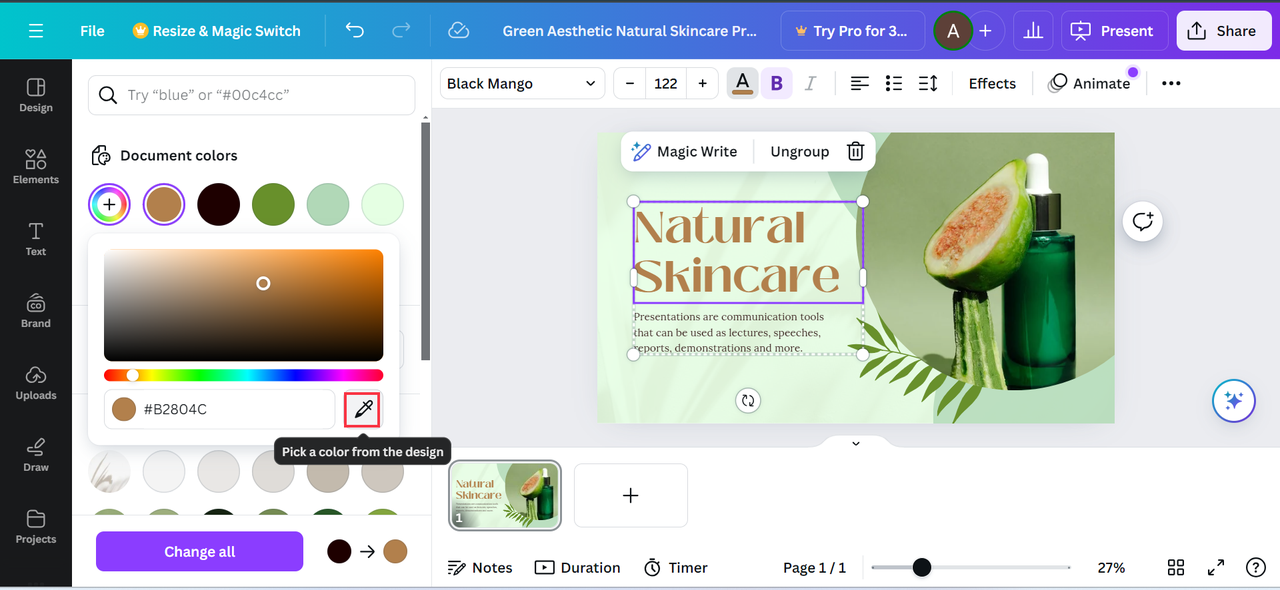This screenshot has height=590, width=1280.
Task: Increase font size with plus button
Action: (702, 83)
